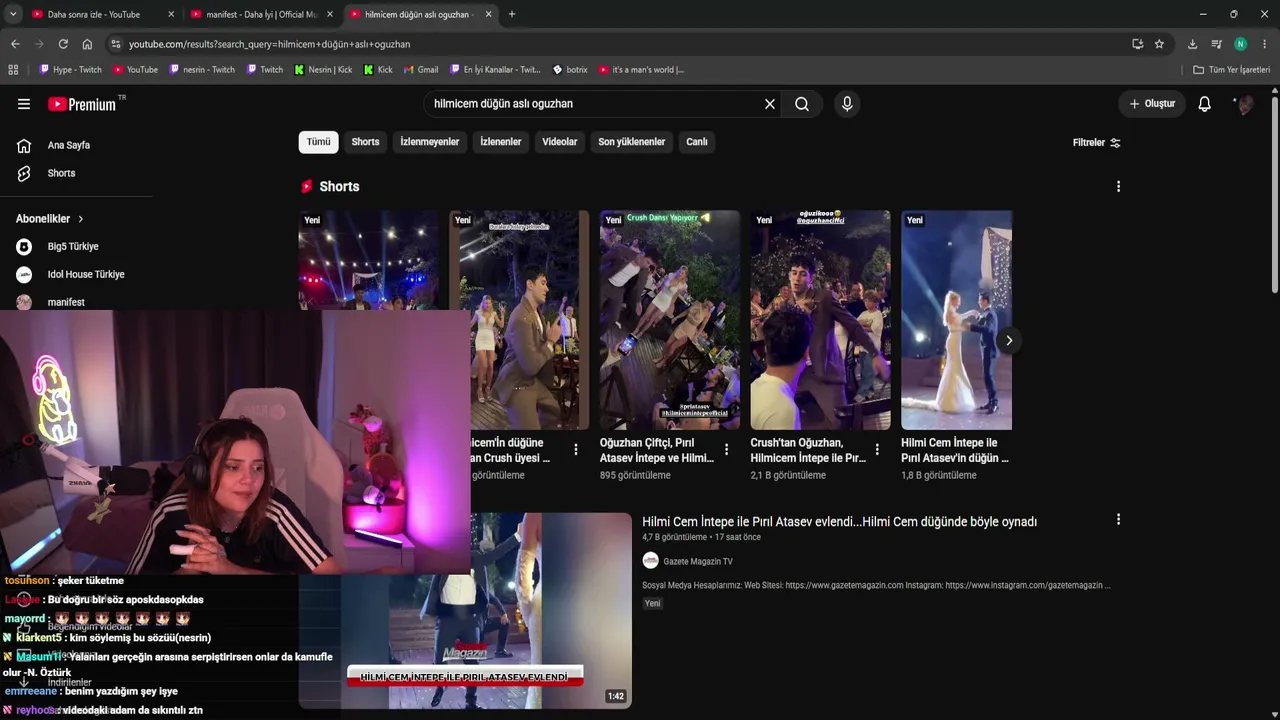Bookmark this page with the star
1280x720 pixels.
(1159, 44)
